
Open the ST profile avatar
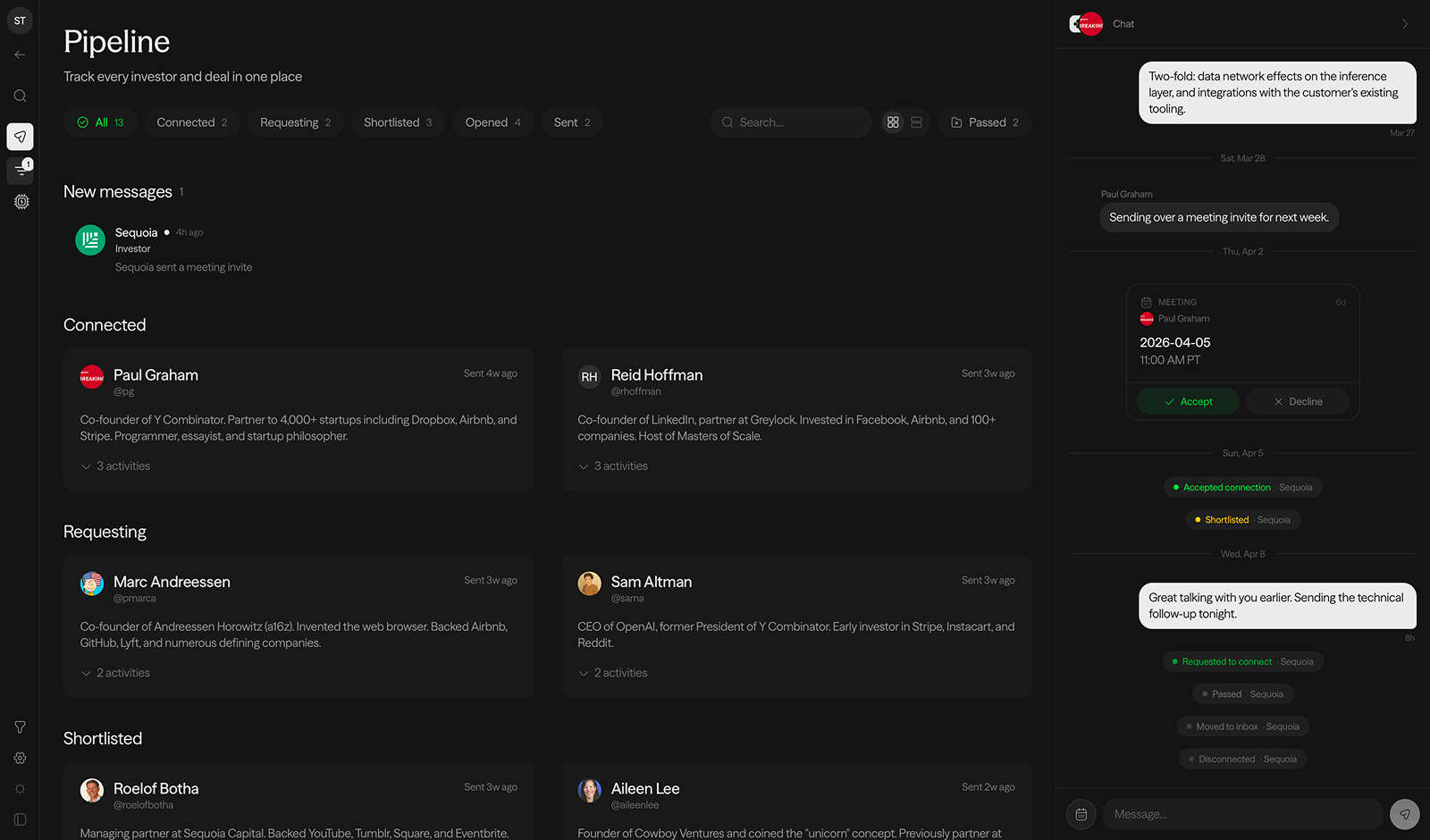coord(20,21)
